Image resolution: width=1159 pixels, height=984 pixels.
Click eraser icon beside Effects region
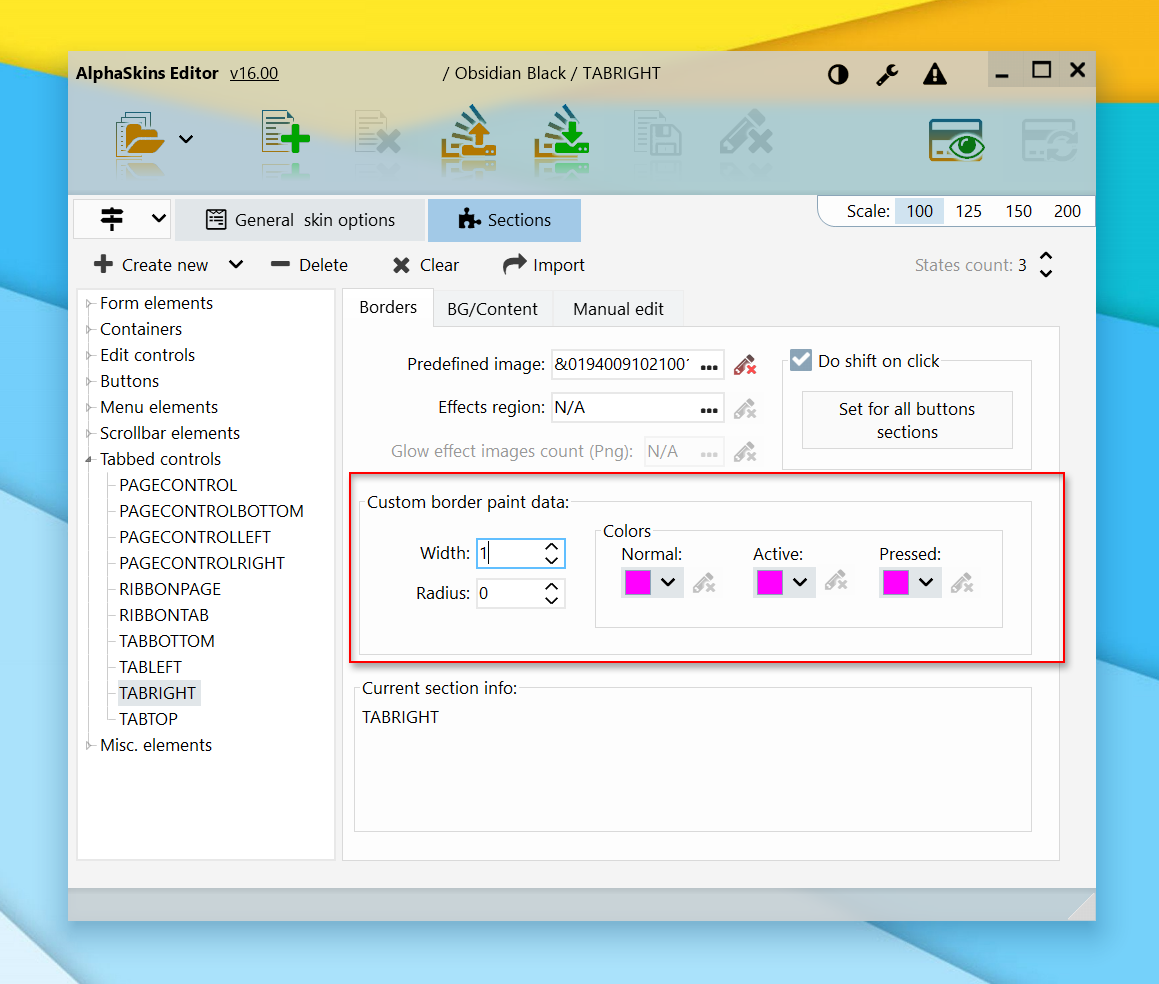[745, 408]
